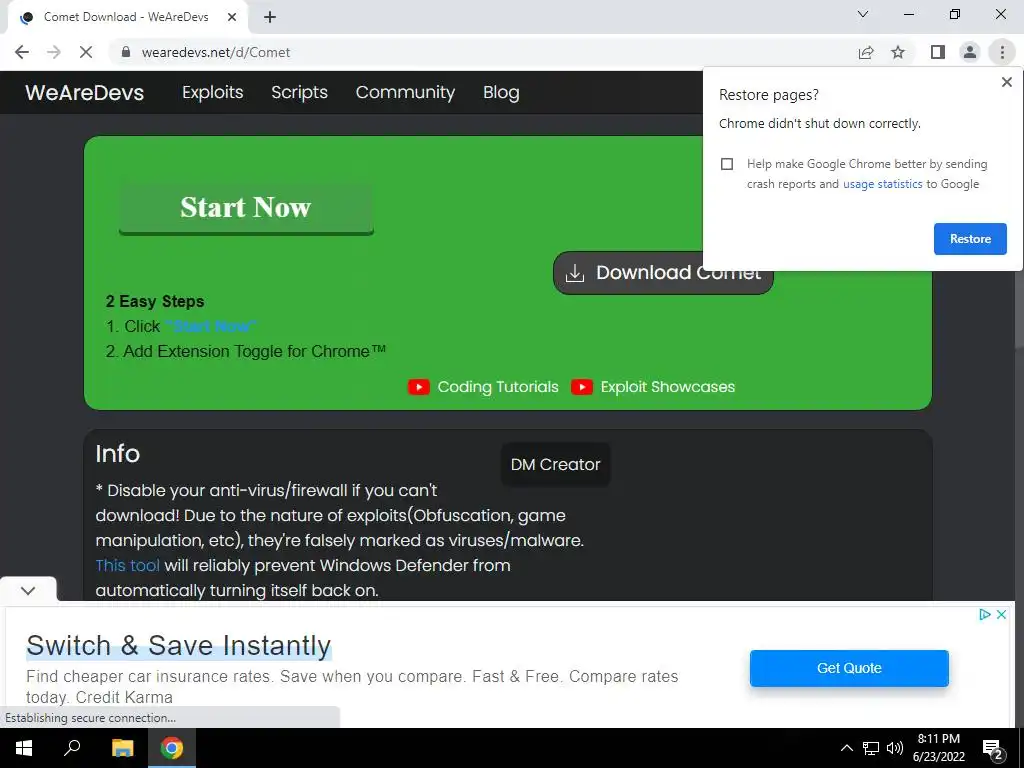Viewport: 1024px width, 768px height.
Task: Close the bottom banner ad
Action: [x=1001, y=615]
